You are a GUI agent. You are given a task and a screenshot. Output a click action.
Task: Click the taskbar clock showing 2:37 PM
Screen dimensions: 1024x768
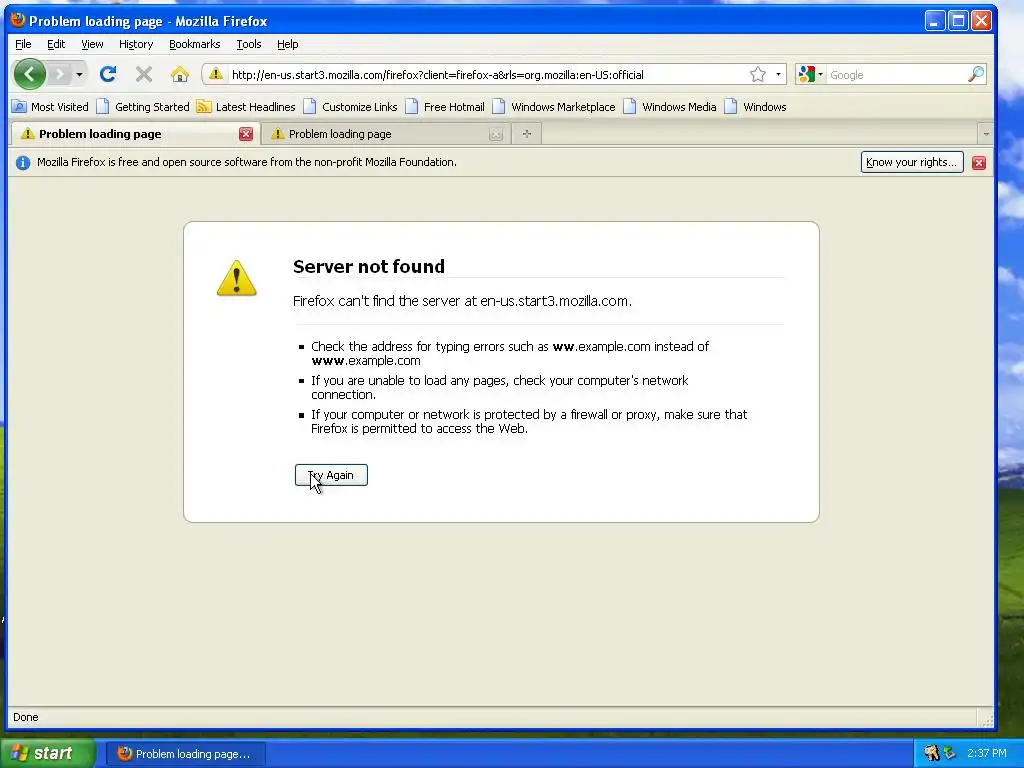(987, 753)
